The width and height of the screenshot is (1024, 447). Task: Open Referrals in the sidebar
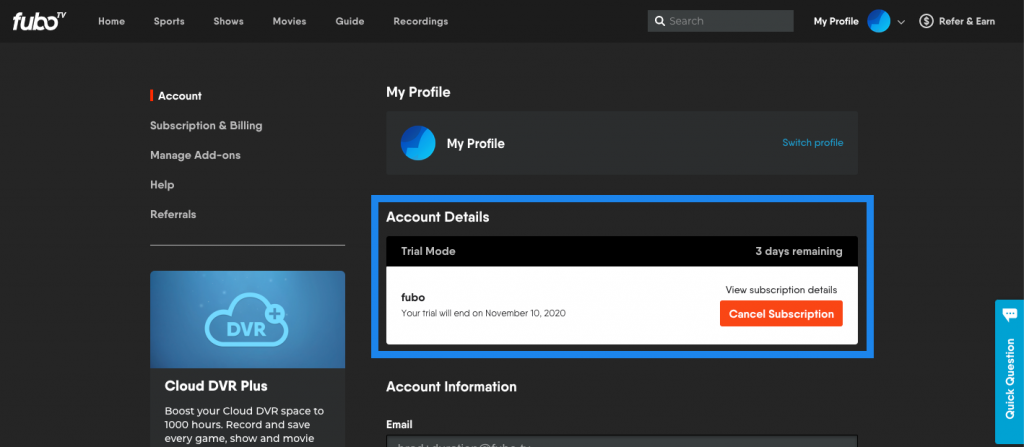point(173,214)
